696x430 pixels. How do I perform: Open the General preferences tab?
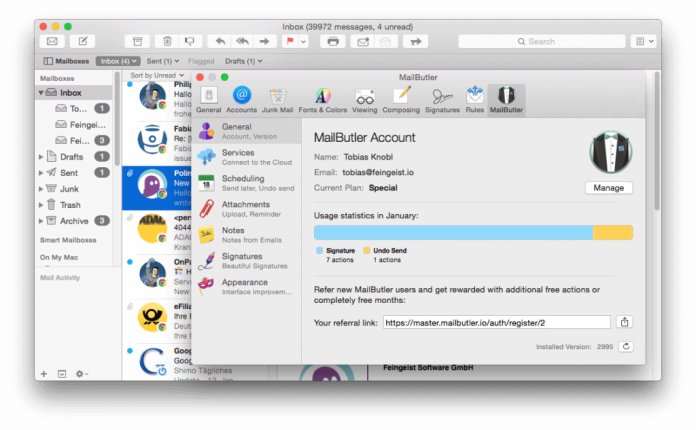209,100
